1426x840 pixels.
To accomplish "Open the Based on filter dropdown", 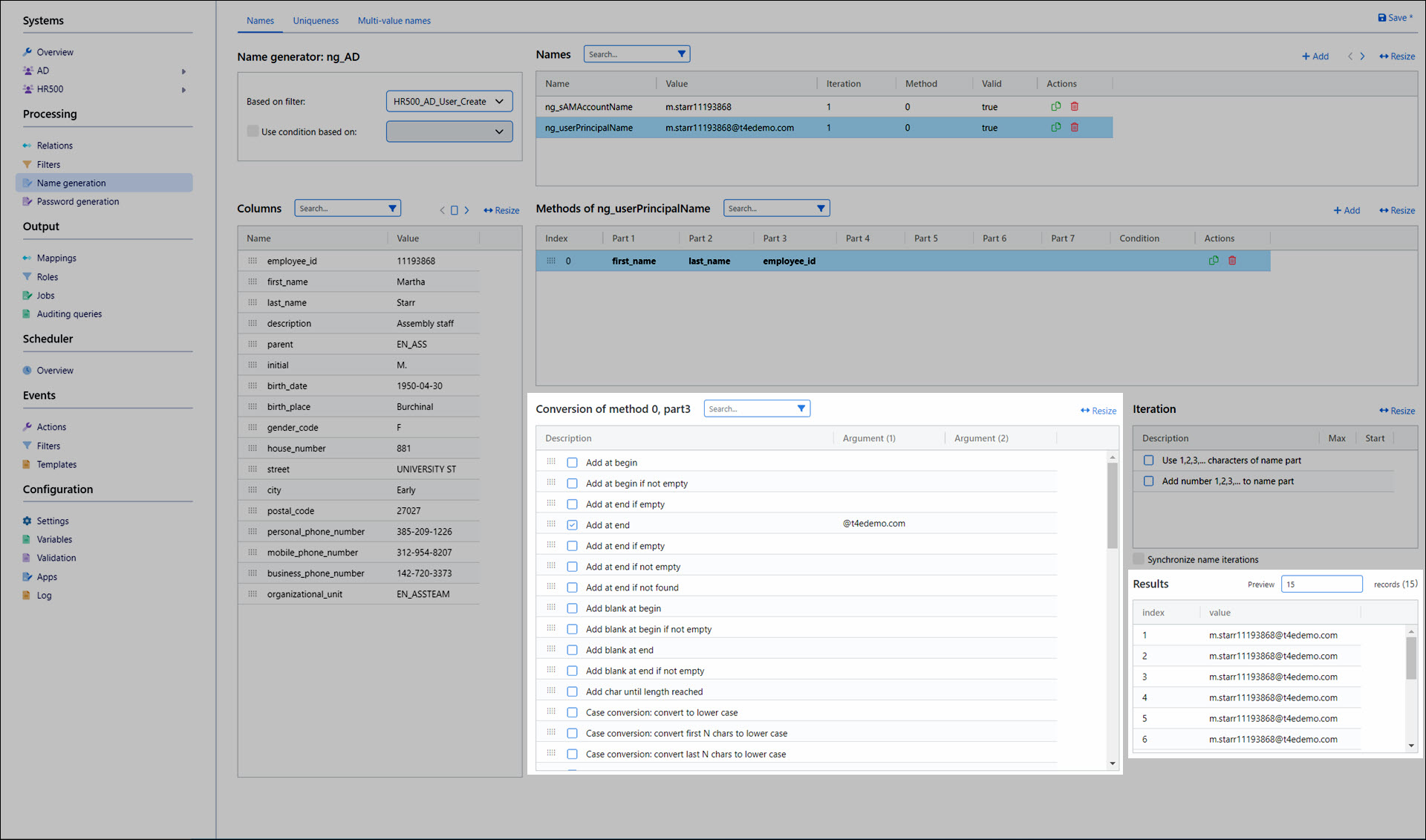I will tap(447, 101).
